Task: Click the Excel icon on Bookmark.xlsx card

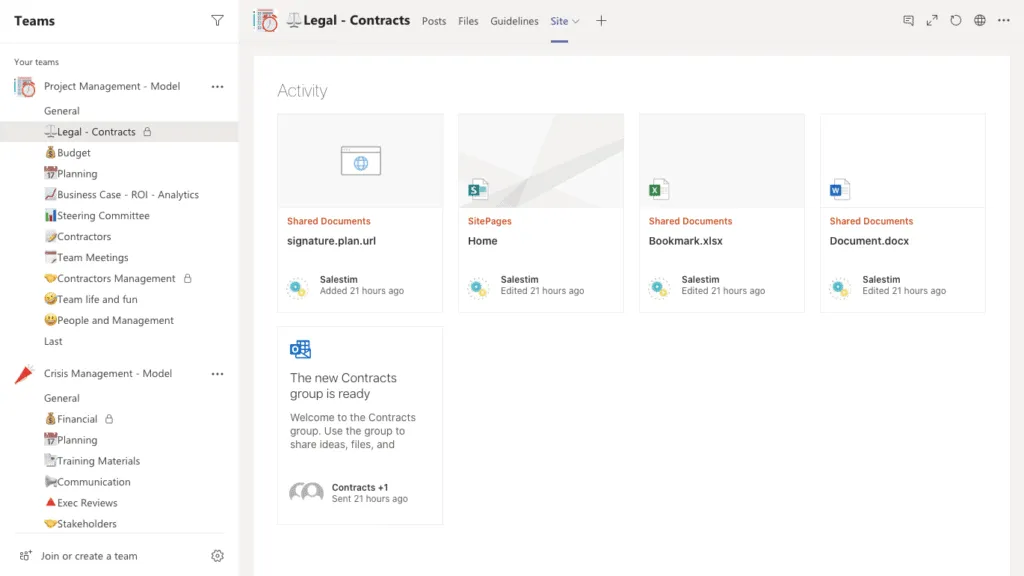Action: click(658, 189)
